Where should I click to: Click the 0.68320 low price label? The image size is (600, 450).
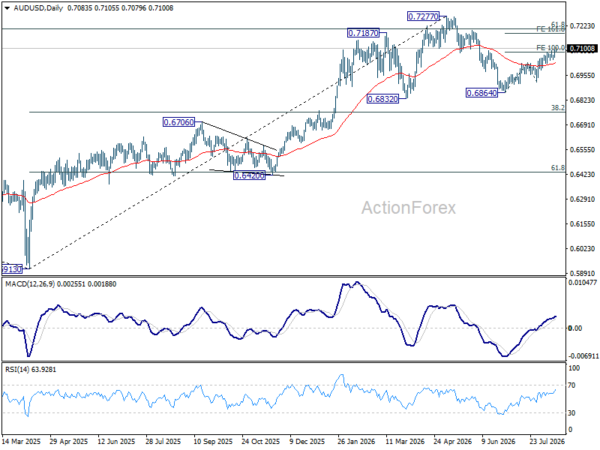click(383, 99)
